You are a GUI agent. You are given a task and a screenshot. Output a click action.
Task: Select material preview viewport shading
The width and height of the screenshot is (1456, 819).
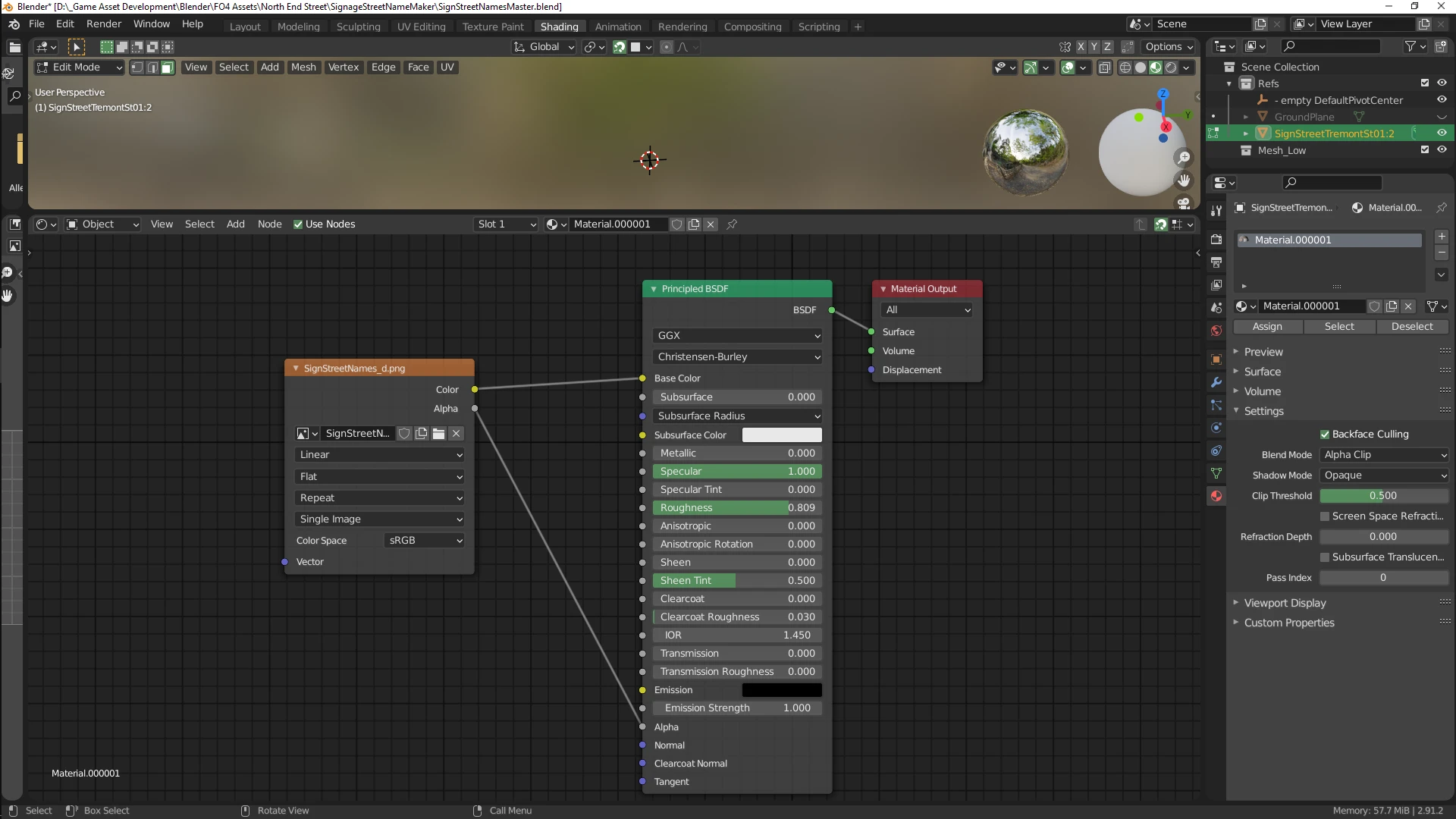point(1155,67)
